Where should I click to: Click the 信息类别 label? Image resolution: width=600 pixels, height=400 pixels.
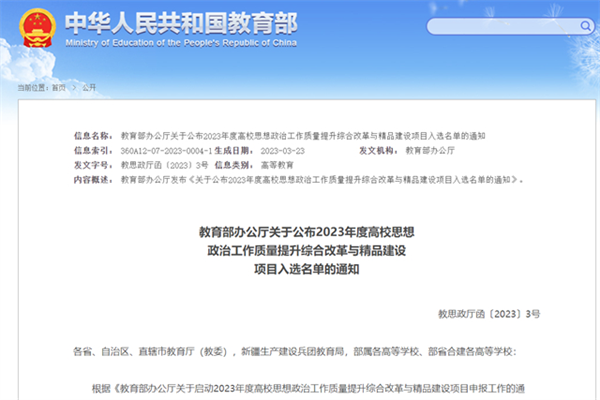click(233, 165)
